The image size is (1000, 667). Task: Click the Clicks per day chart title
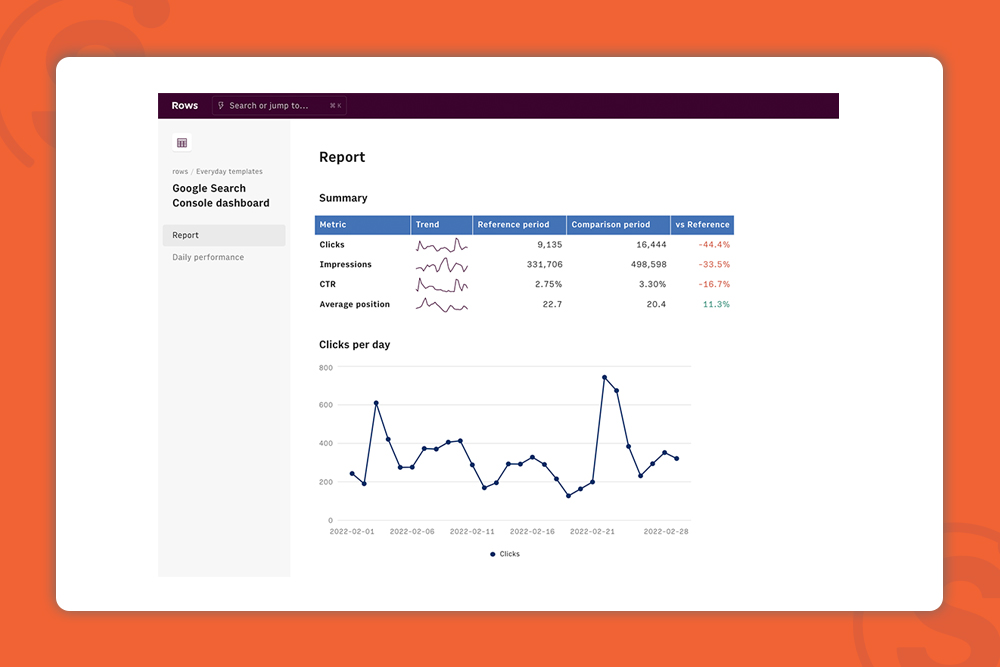pyautogui.click(x=355, y=345)
